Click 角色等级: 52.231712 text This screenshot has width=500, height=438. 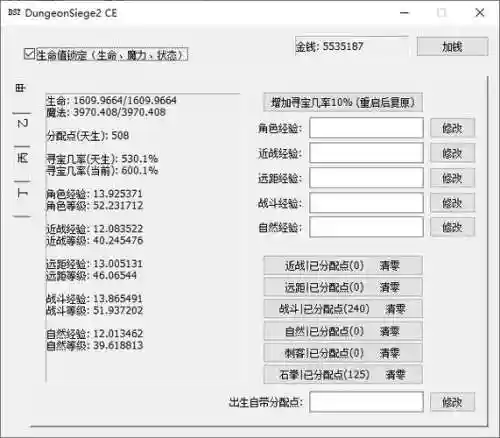95,206
